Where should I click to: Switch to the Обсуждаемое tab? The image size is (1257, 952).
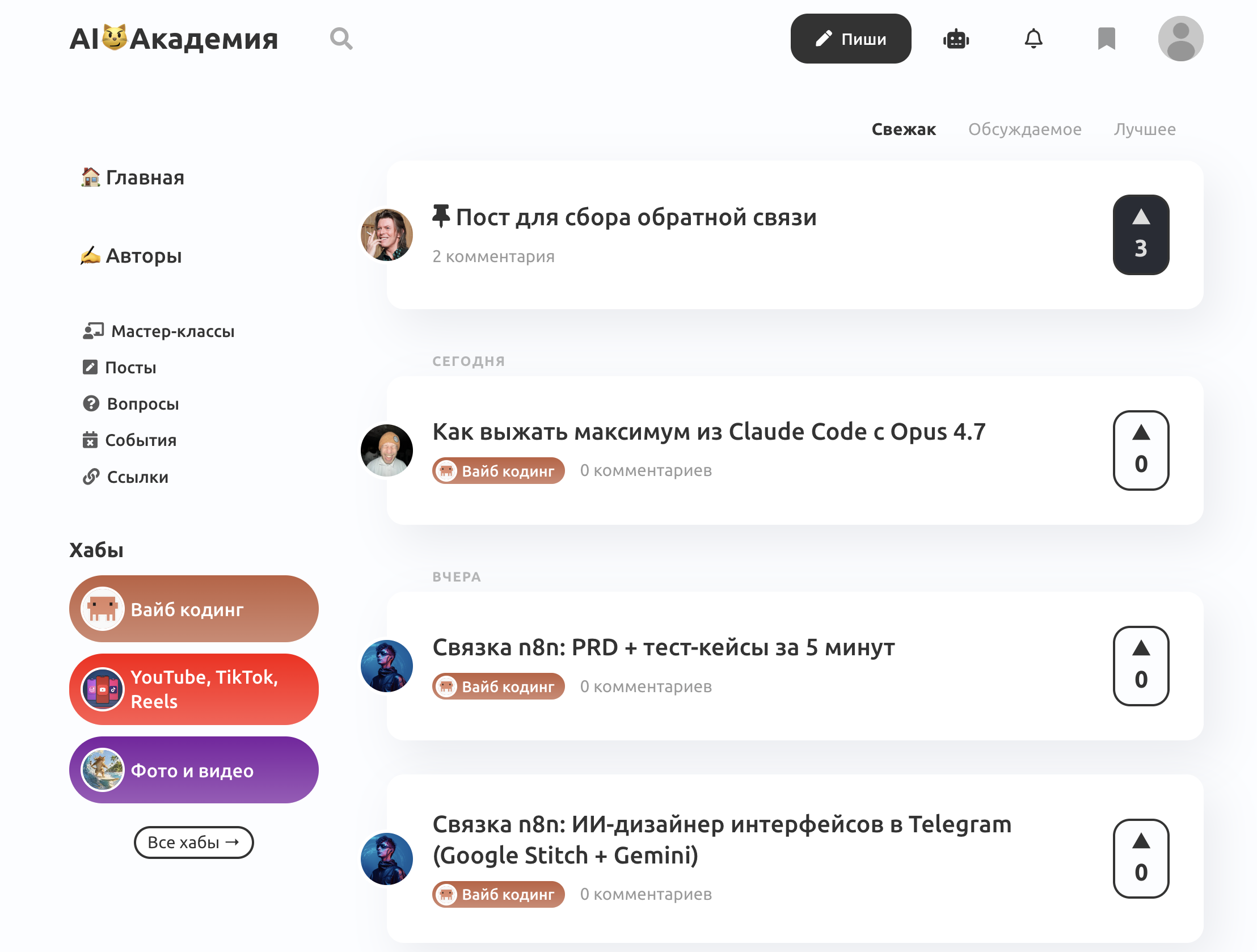(1024, 129)
